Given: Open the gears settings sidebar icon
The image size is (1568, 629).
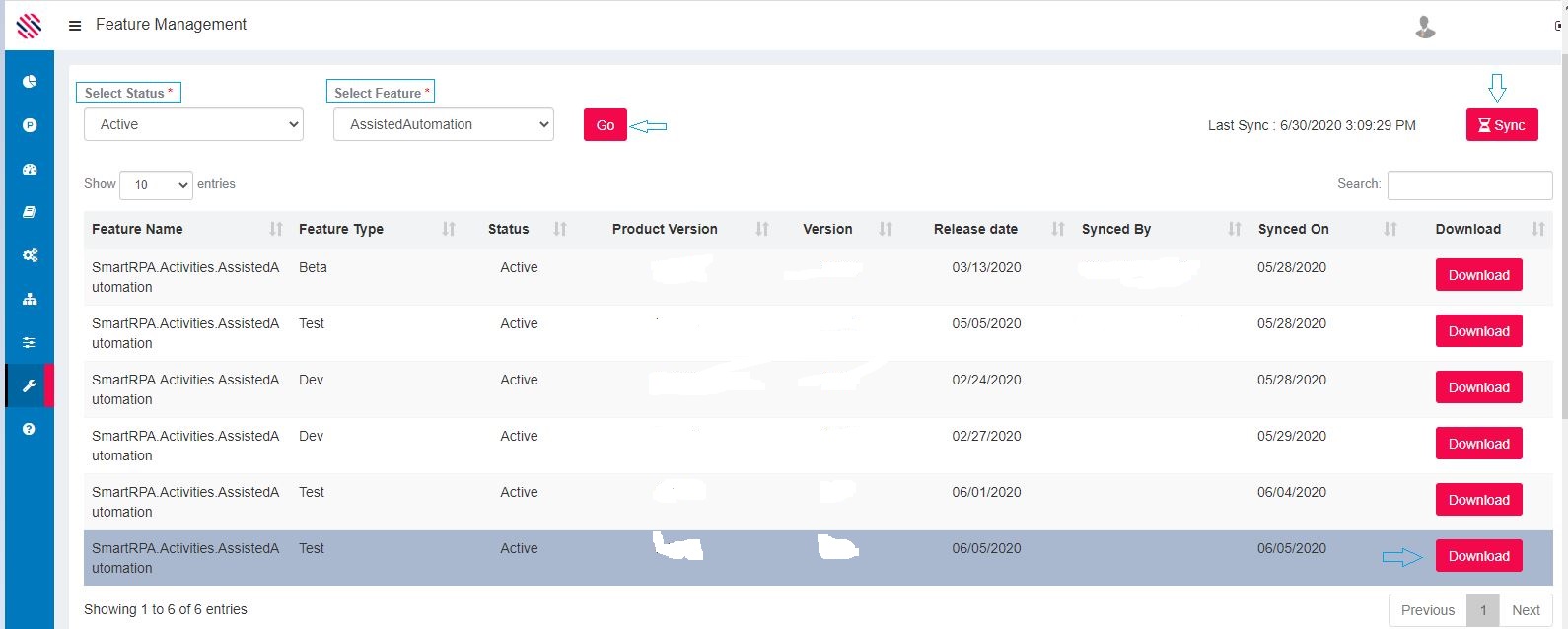Looking at the screenshot, I should pyautogui.click(x=30, y=255).
